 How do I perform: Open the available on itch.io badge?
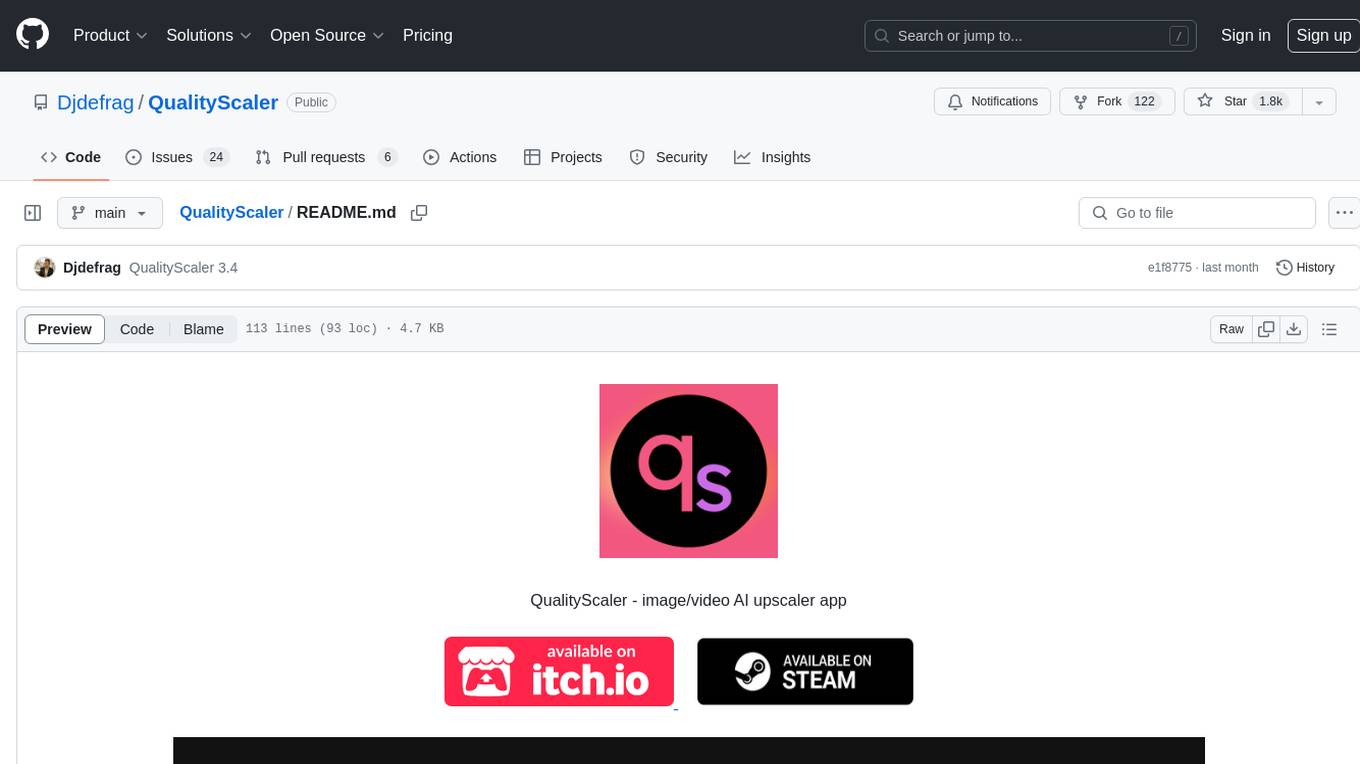[x=559, y=671]
